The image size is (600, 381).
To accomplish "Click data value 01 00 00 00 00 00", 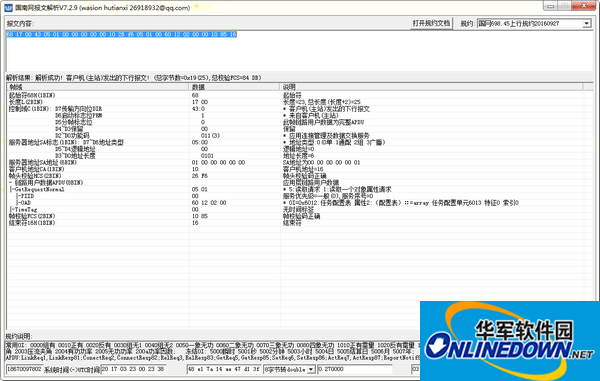I will coord(218,163).
